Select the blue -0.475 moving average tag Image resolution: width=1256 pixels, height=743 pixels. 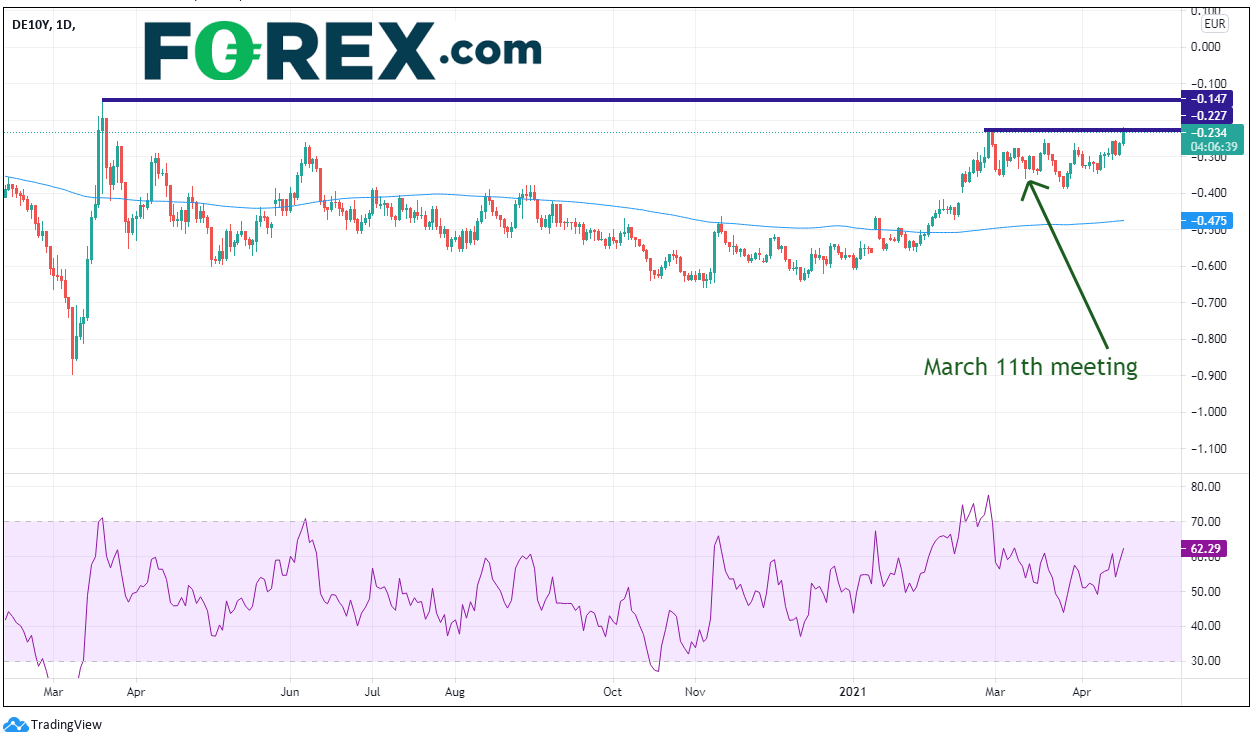click(1212, 220)
